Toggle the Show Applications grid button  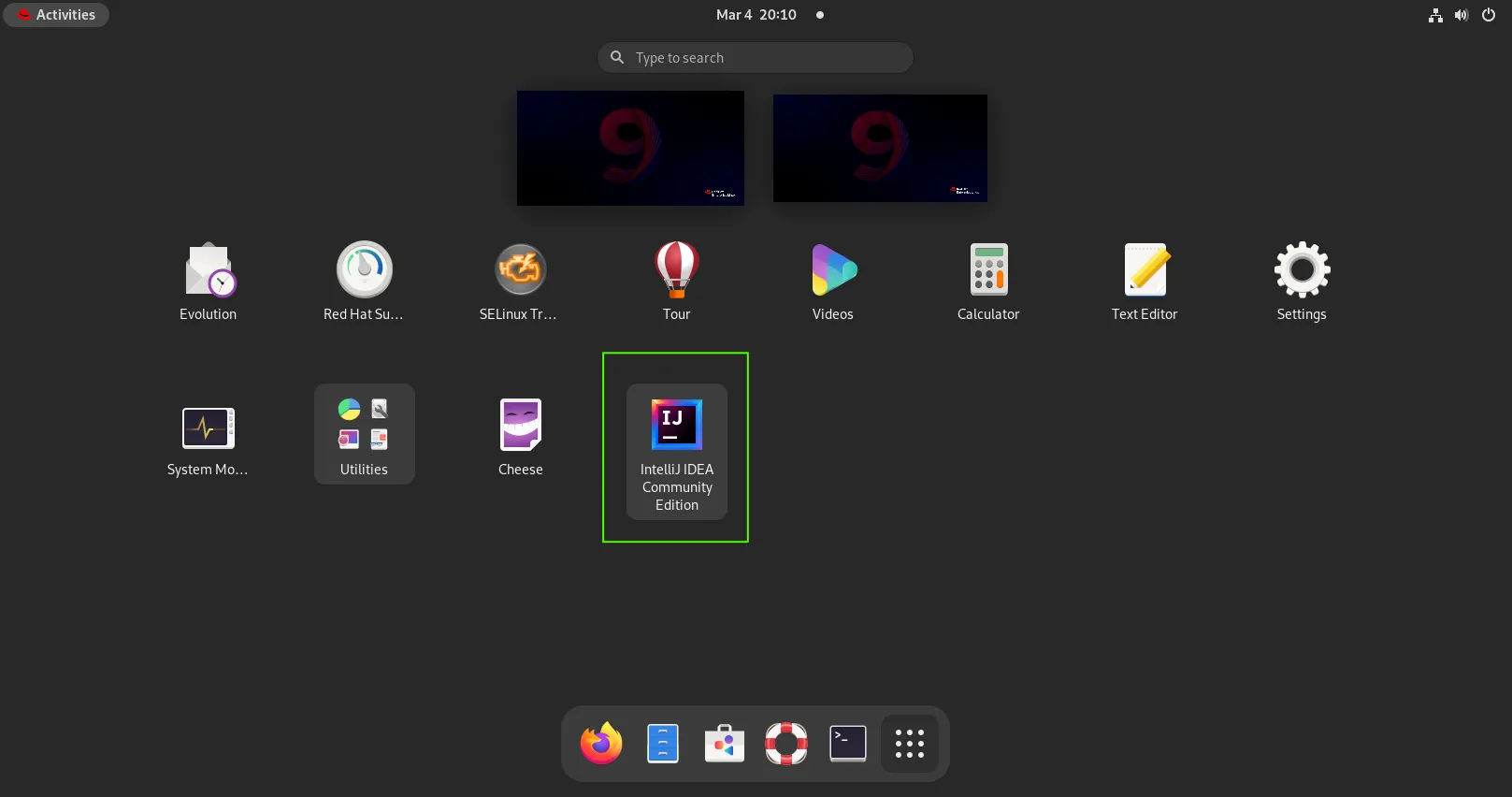click(x=910, y=744)
